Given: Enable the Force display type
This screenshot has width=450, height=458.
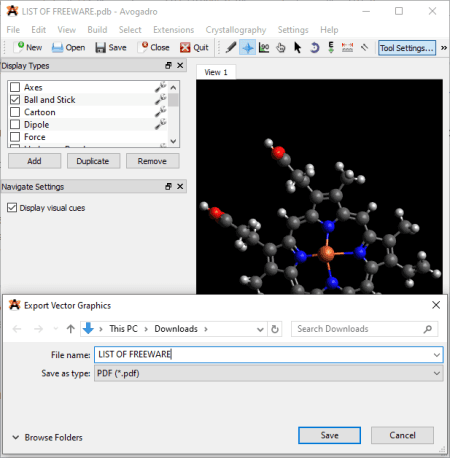Looking at the screenshot, I should [x=15, y=137].
